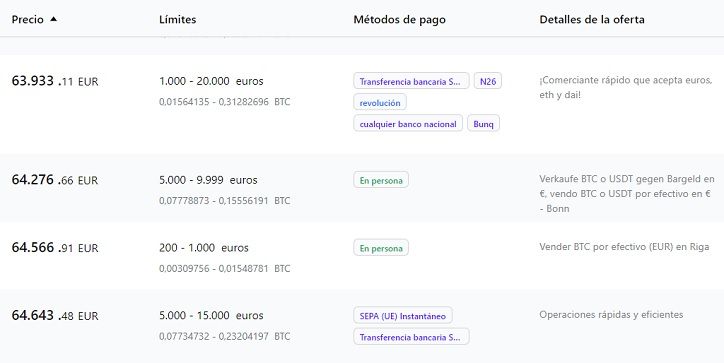Select SEPA (UE) Instantáneo tag
This screenshot has height=363, width=724.
403,316
